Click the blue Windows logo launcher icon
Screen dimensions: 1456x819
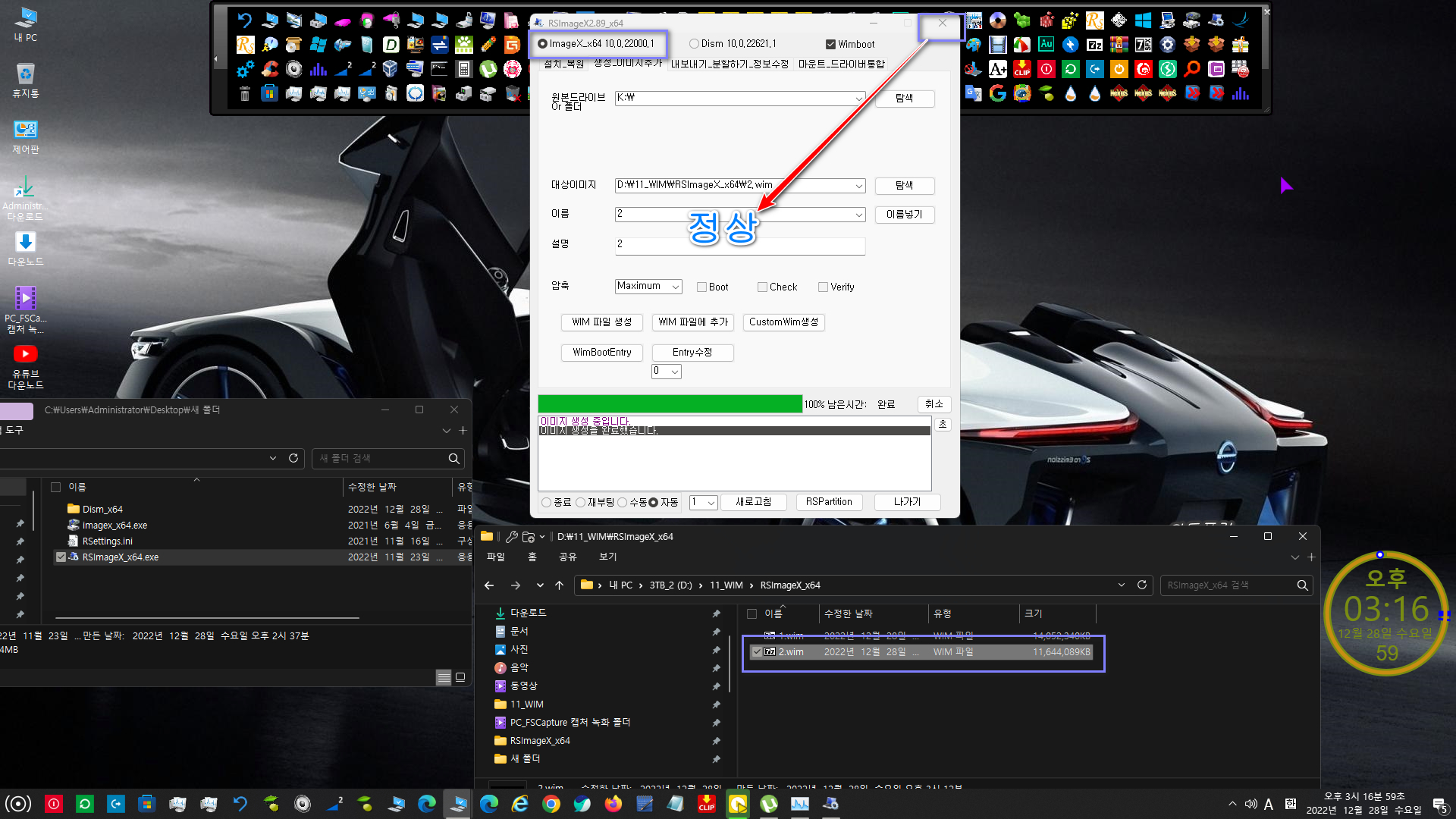tap(1143, 20)
